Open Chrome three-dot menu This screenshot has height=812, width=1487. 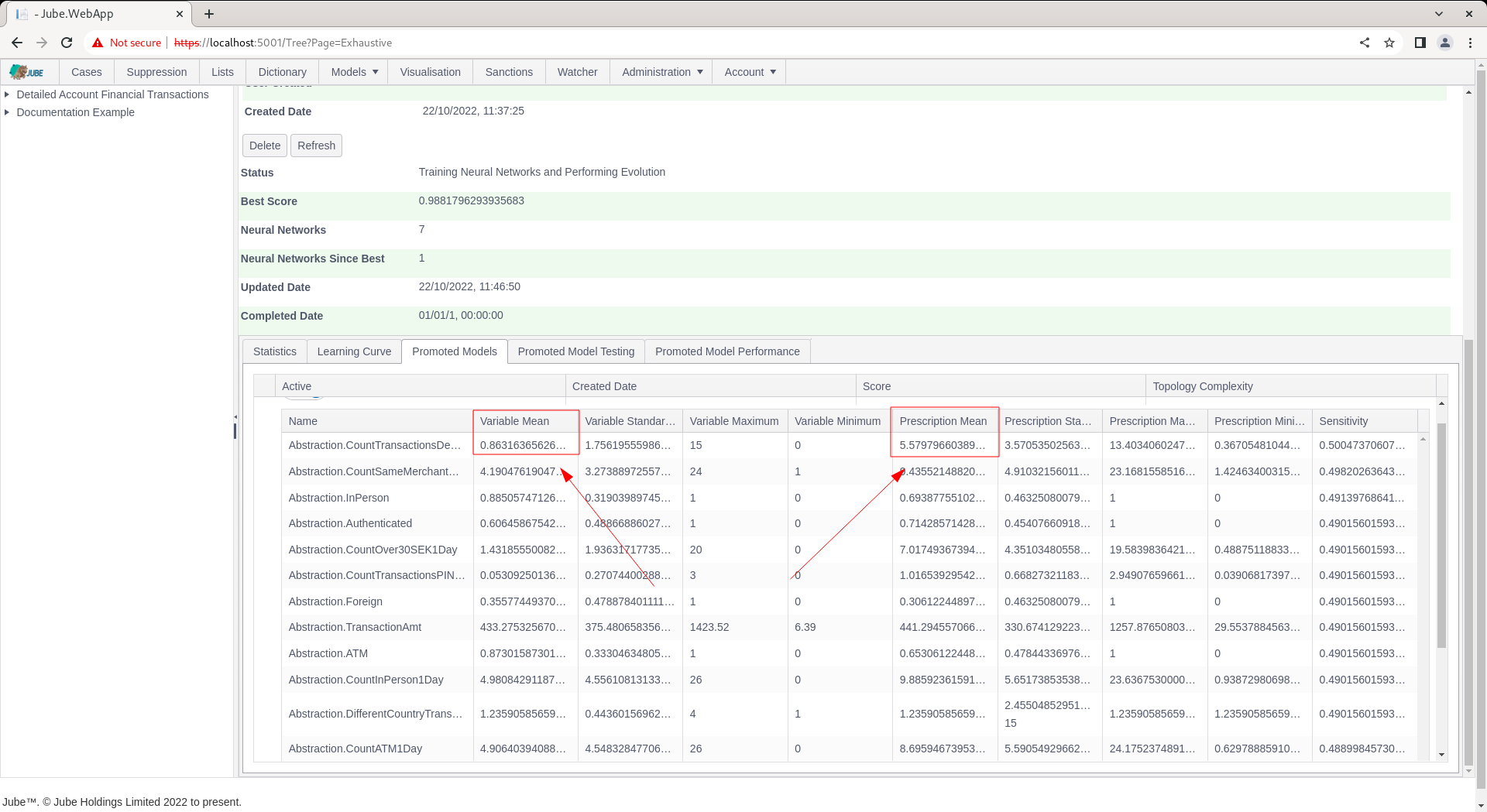1470,43
